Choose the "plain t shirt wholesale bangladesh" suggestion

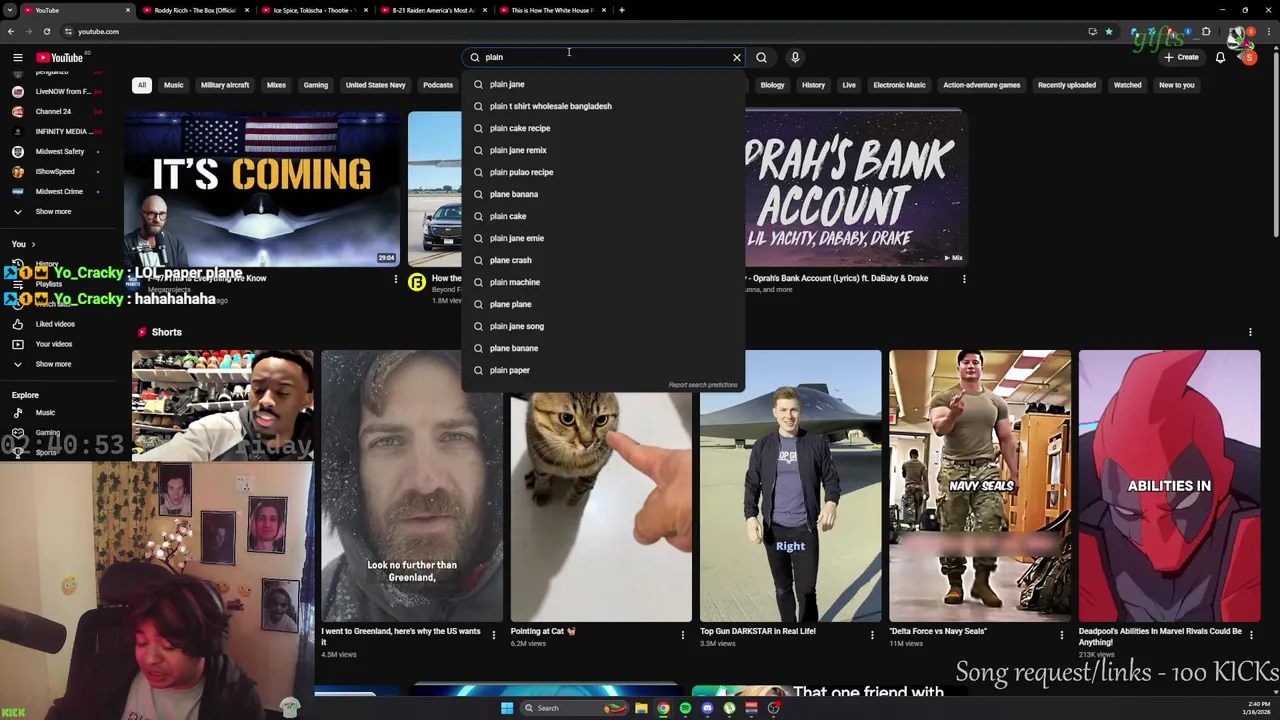603,106
